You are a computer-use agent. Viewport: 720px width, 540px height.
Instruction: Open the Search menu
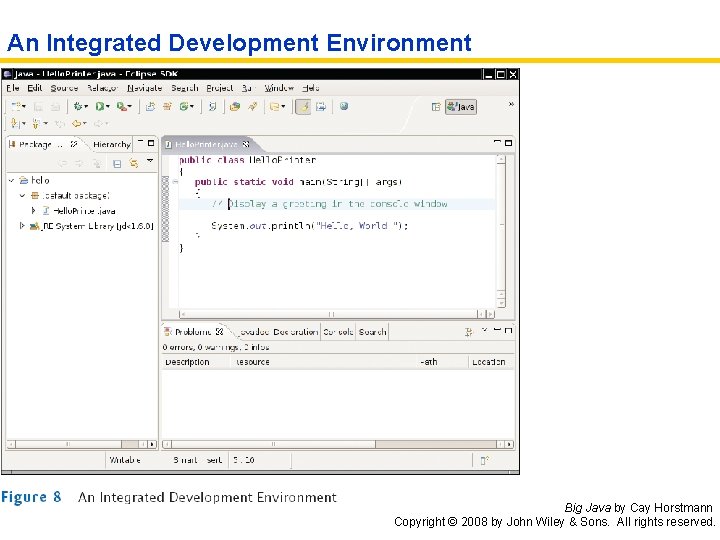[x=185, y=88]
